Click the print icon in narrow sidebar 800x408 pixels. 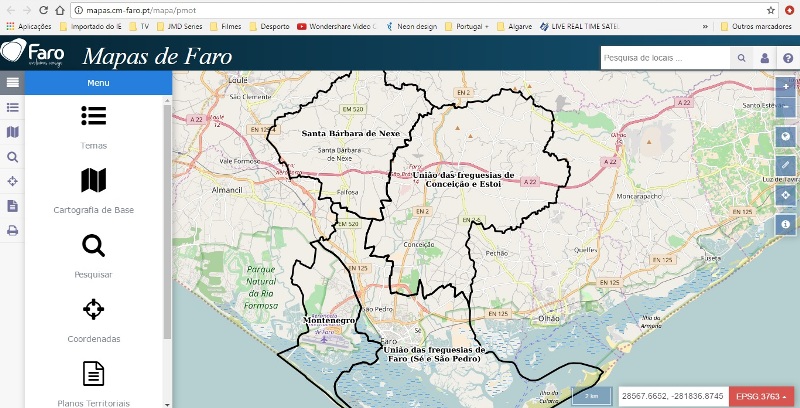12,230
